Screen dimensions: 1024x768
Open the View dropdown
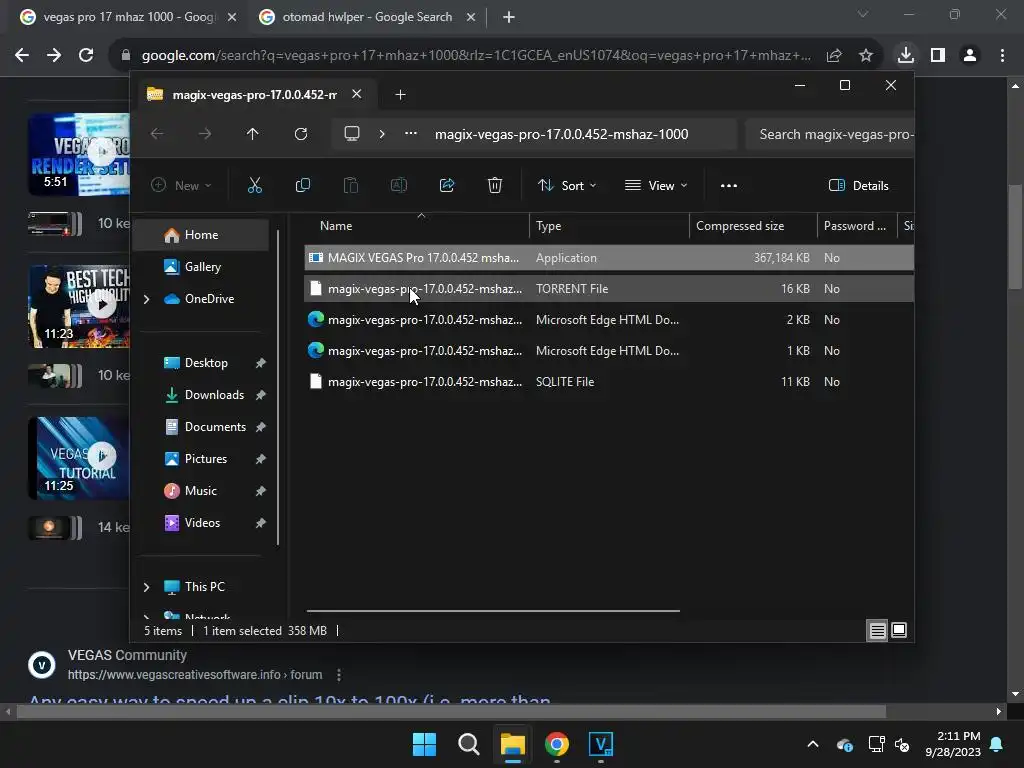(656, 185)
